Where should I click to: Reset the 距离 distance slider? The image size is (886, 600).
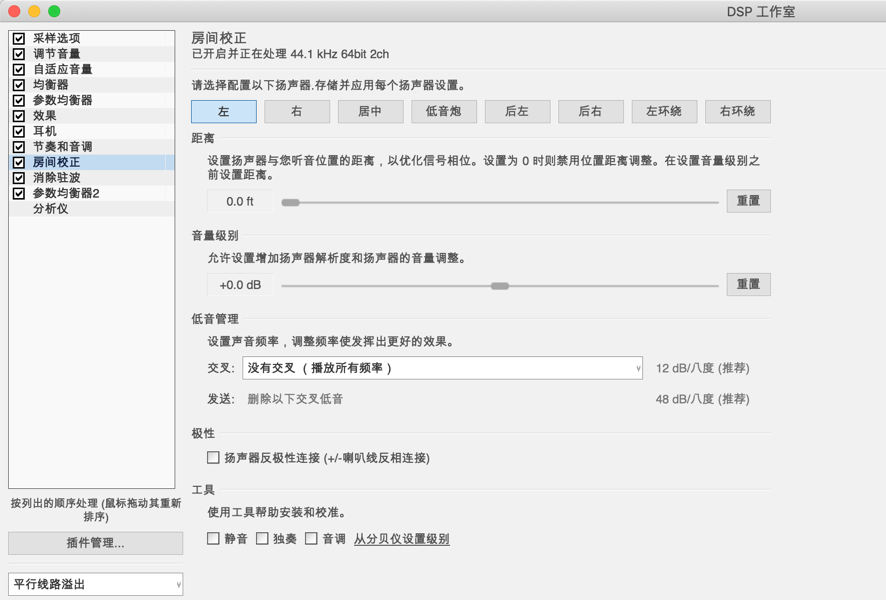click(x=748, y=201)
